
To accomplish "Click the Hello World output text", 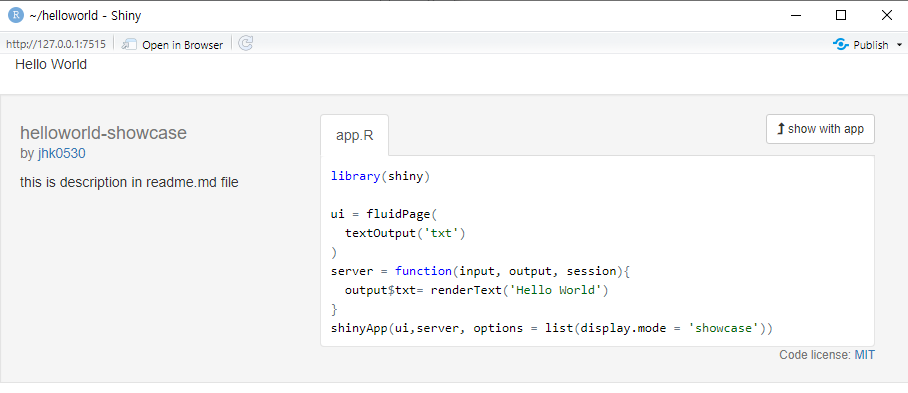I will click(51, 64).
